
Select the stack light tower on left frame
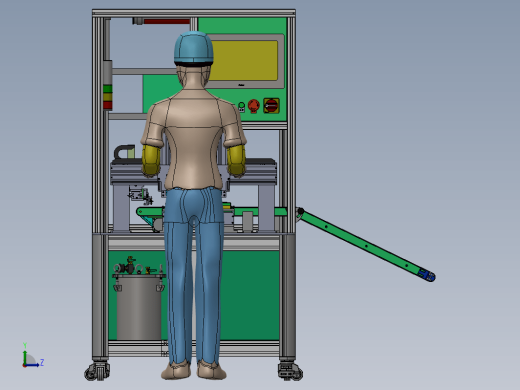[x=107, y=85]
